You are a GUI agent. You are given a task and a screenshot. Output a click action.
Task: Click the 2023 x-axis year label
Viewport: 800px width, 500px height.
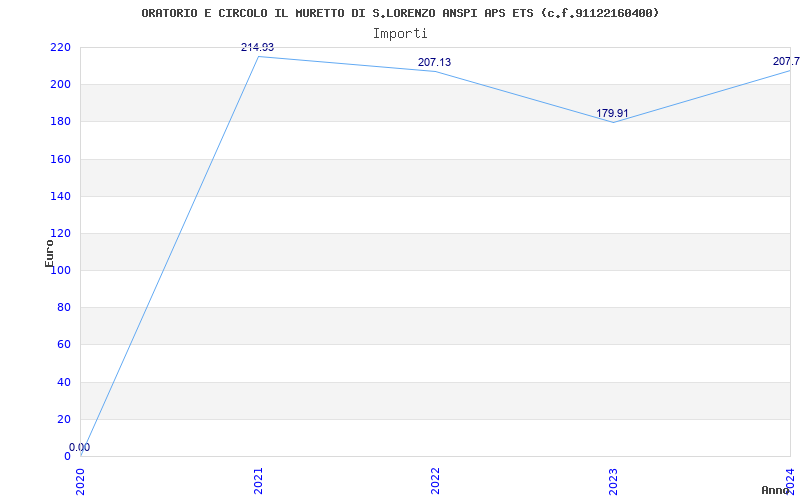coord(613,481)
